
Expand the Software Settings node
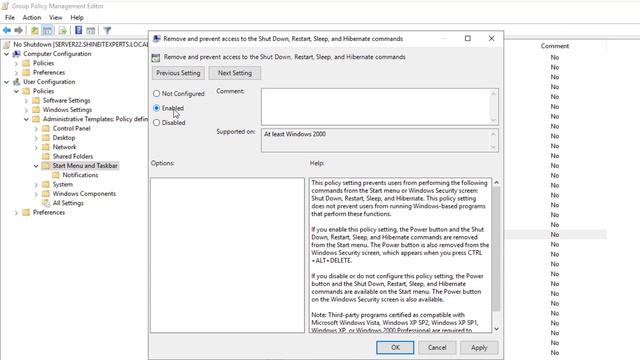(x=26, y=100)
